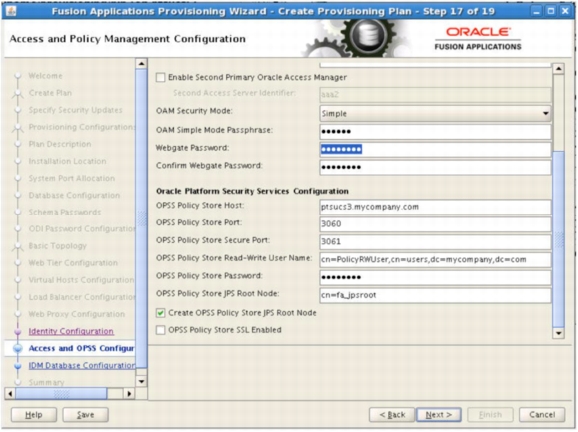Viewport: 578px width, 432px height.
Task: Click the Second Access Server Identifier field
Action: (x=435, y=94)
